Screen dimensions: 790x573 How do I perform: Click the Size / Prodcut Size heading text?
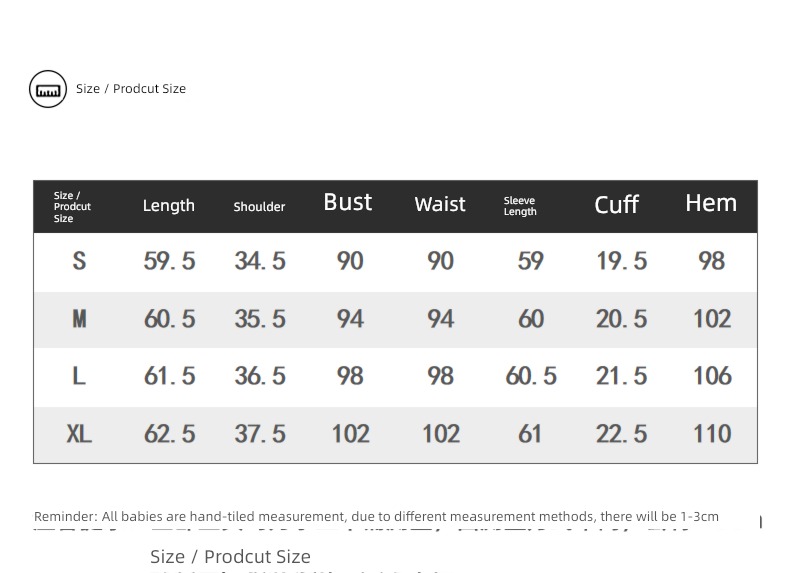(x=131, y=89)
